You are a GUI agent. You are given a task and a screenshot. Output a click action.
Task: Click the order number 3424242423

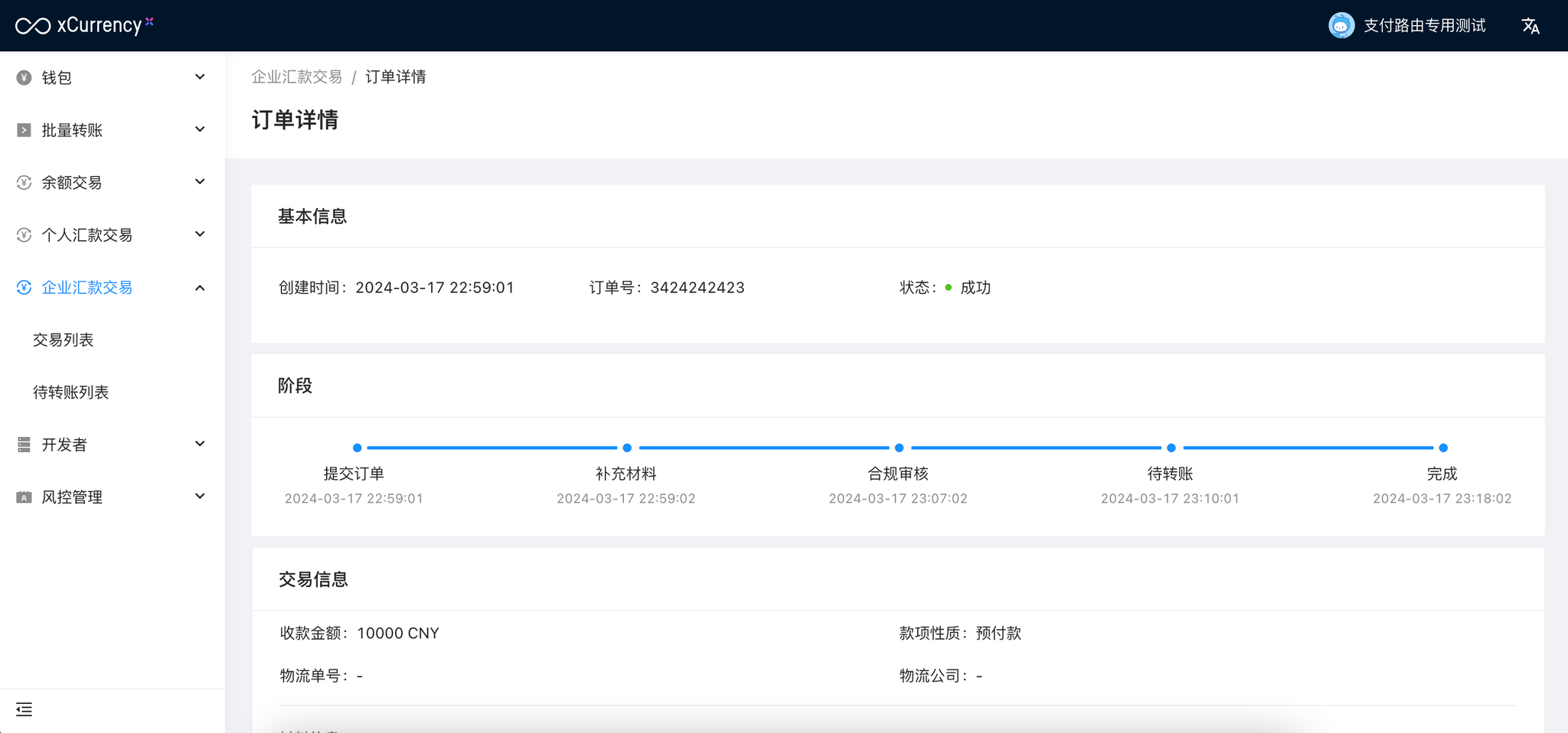697,288
